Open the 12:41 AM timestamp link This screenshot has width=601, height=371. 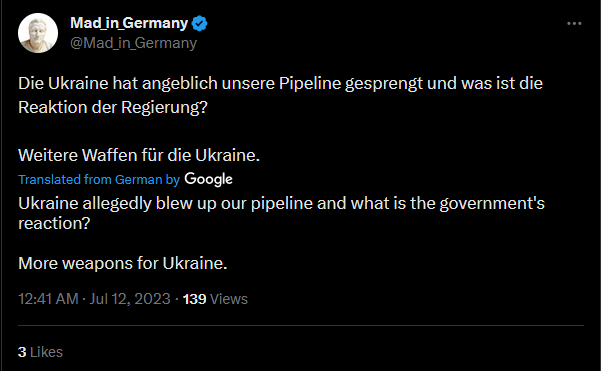tap(48, 299)
